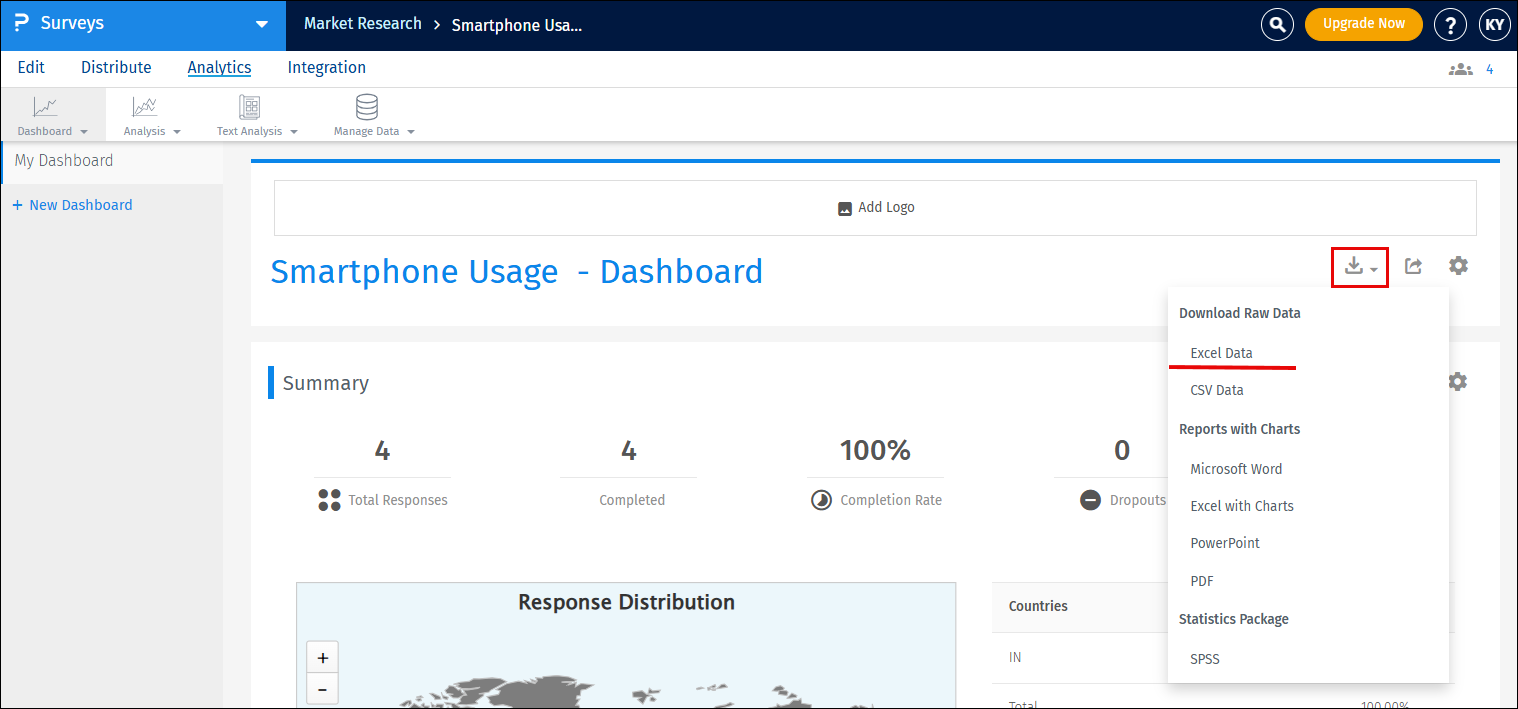The height and width of the screenshot is (709, 1518).
Task: Select SPSS statistics package option
Action: 1205,659
